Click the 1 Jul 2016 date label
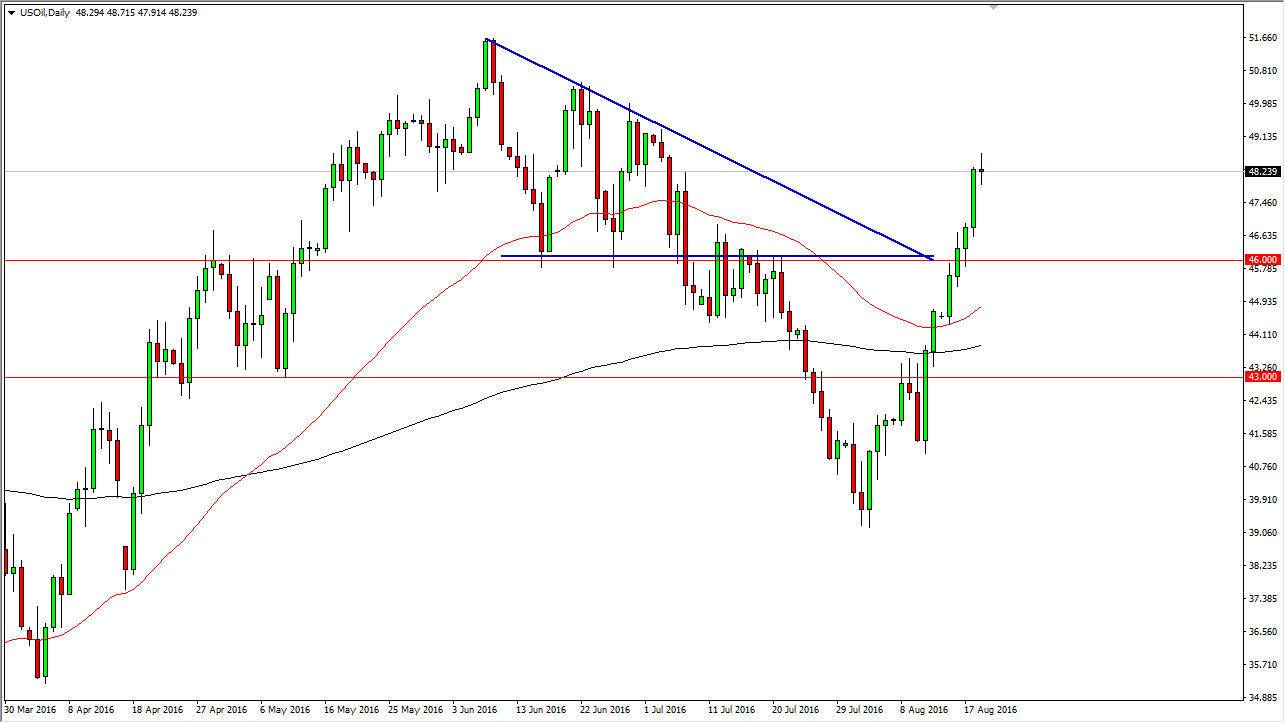 pos(666,711)
